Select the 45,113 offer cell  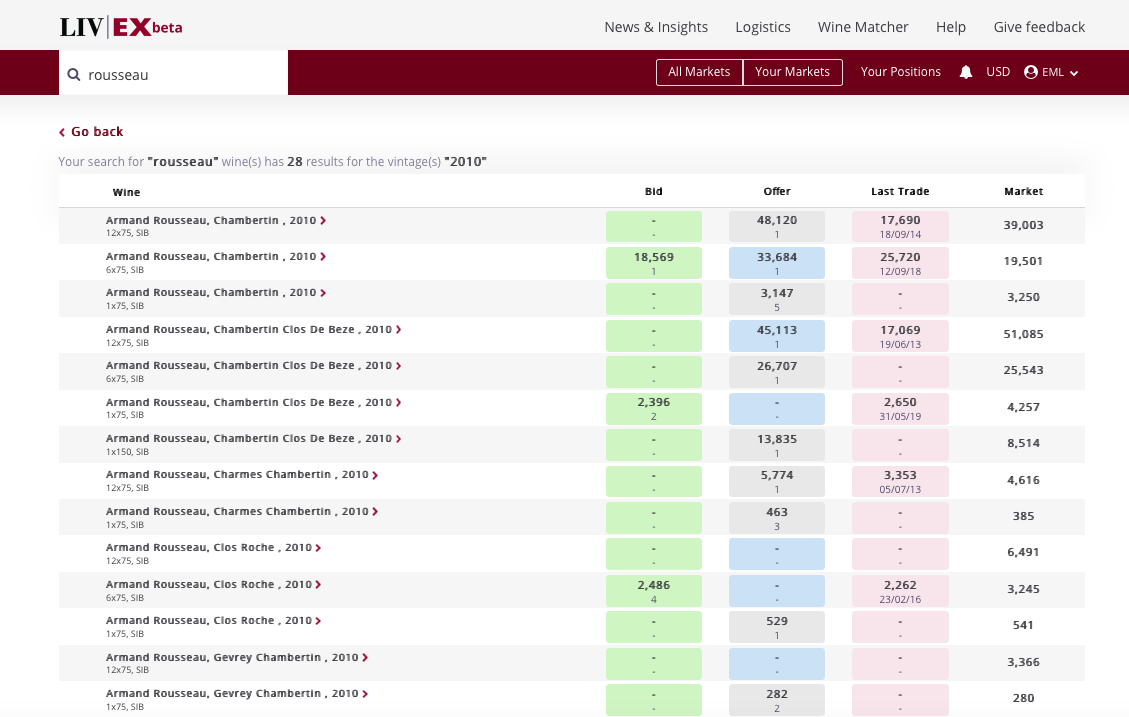pos(777,335)
